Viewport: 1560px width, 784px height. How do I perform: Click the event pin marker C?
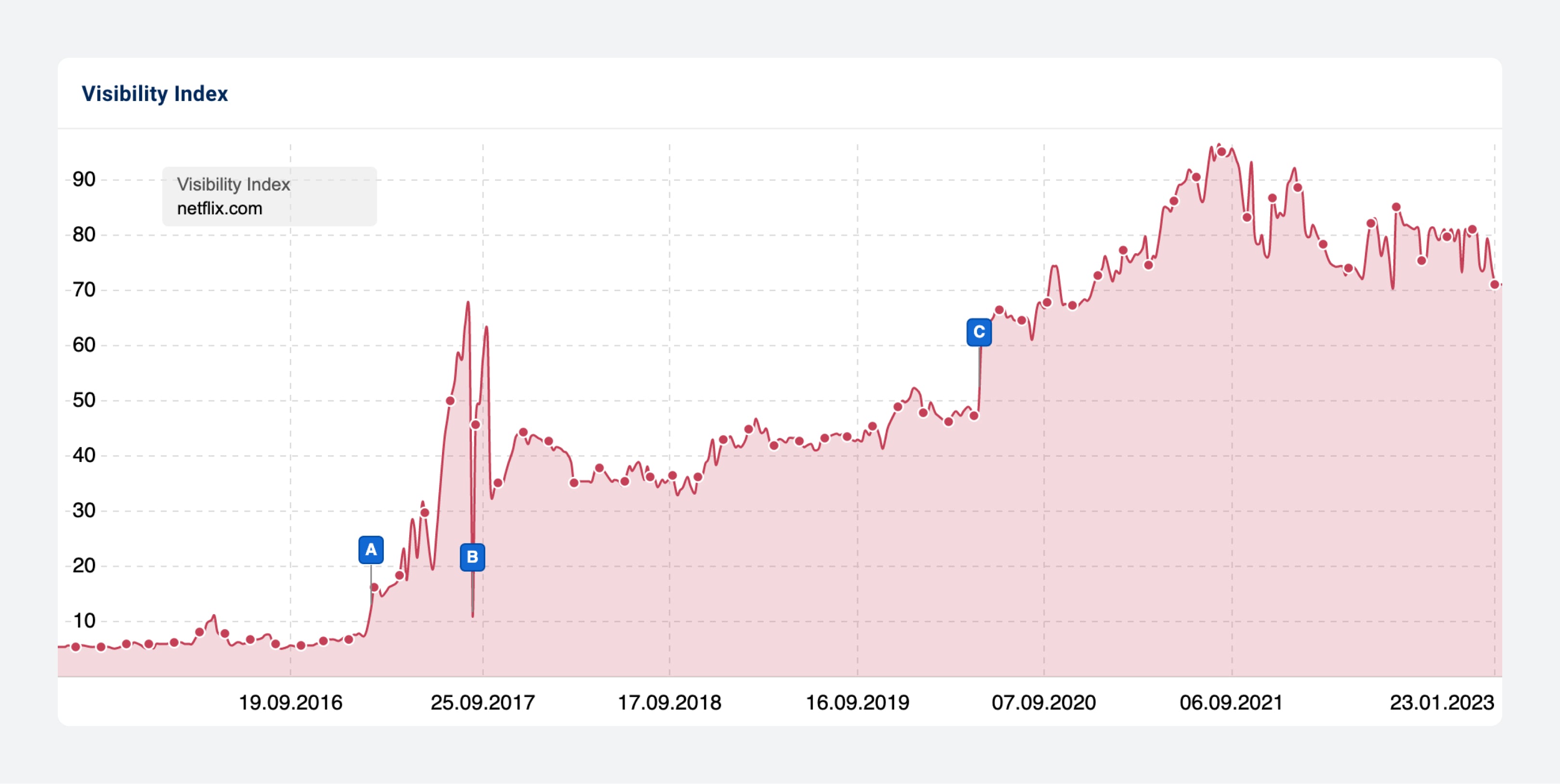pyautogui.click(x=979, y=332)
